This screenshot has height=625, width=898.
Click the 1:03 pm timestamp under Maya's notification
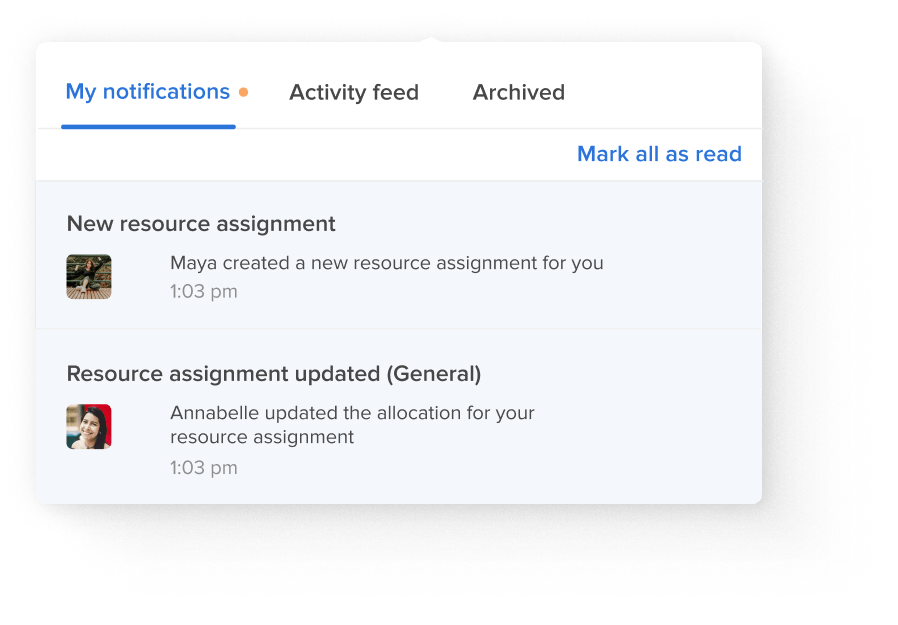[204, 292]
